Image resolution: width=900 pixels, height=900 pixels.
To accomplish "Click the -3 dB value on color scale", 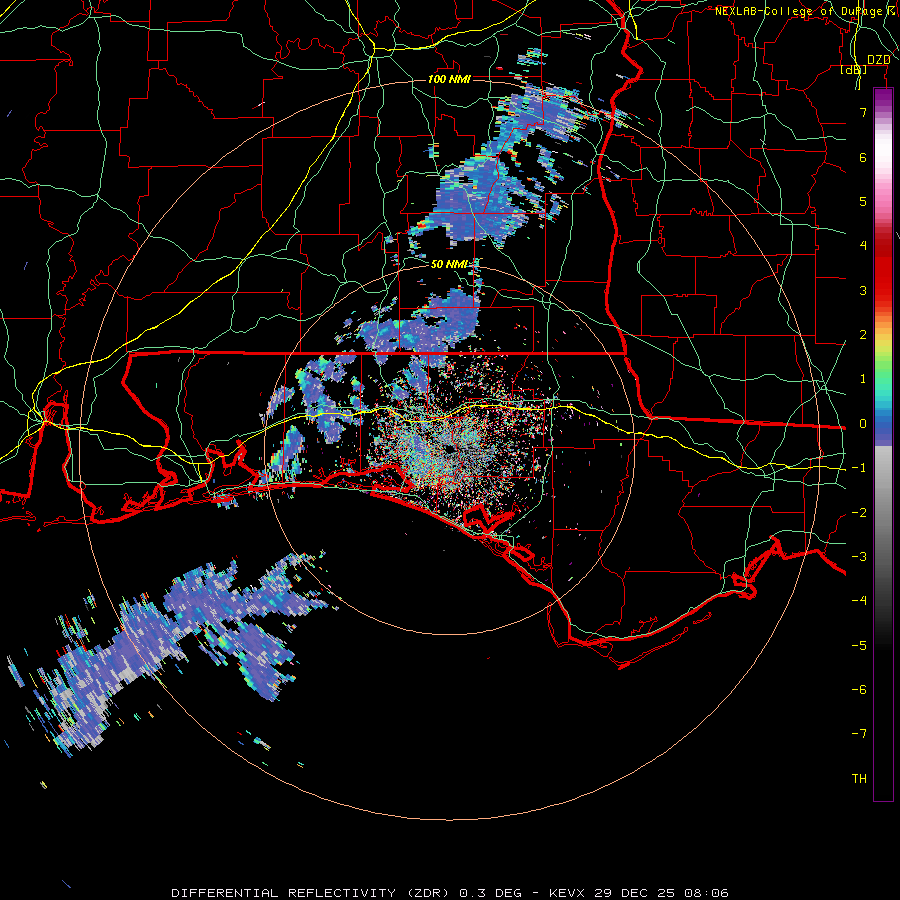I will click(x=859, y=557).
